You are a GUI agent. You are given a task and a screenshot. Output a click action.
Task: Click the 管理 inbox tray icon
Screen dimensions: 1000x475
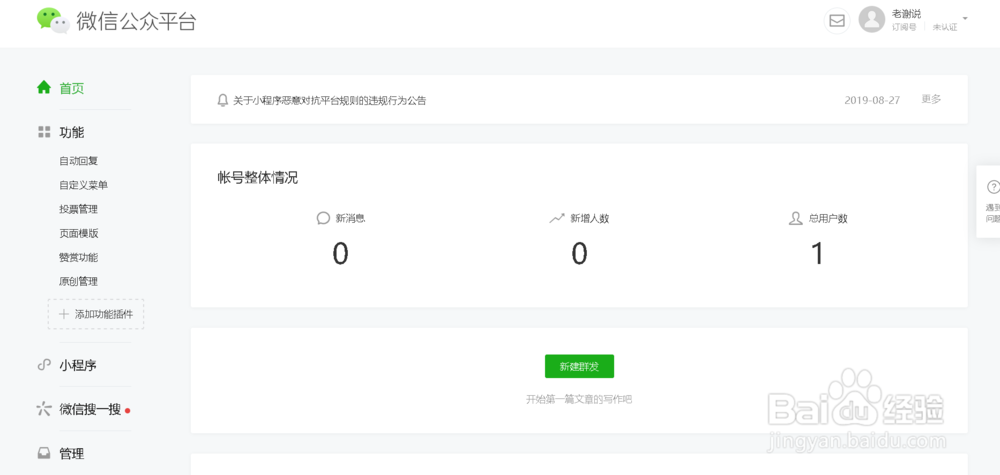click(x=43, y=453)
